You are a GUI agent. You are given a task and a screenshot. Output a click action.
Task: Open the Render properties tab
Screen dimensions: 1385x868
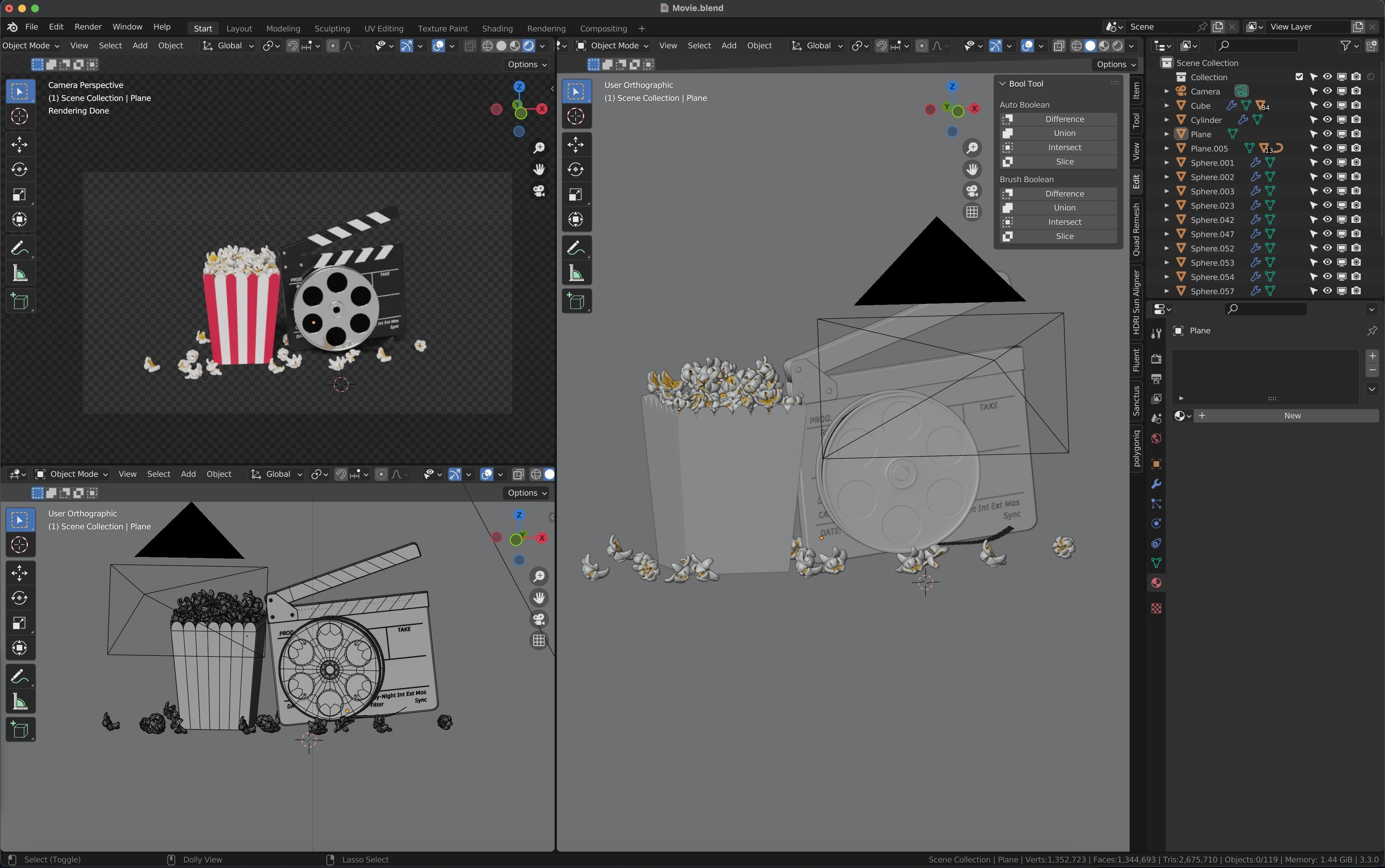pos(1157,359)
